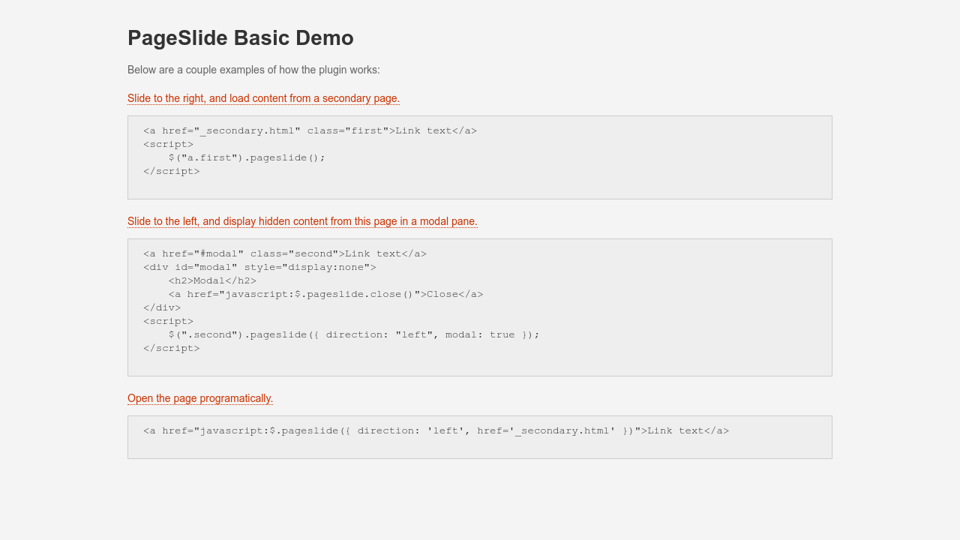Click the $(".second").pageslide code line

click(x=353, y=335)
